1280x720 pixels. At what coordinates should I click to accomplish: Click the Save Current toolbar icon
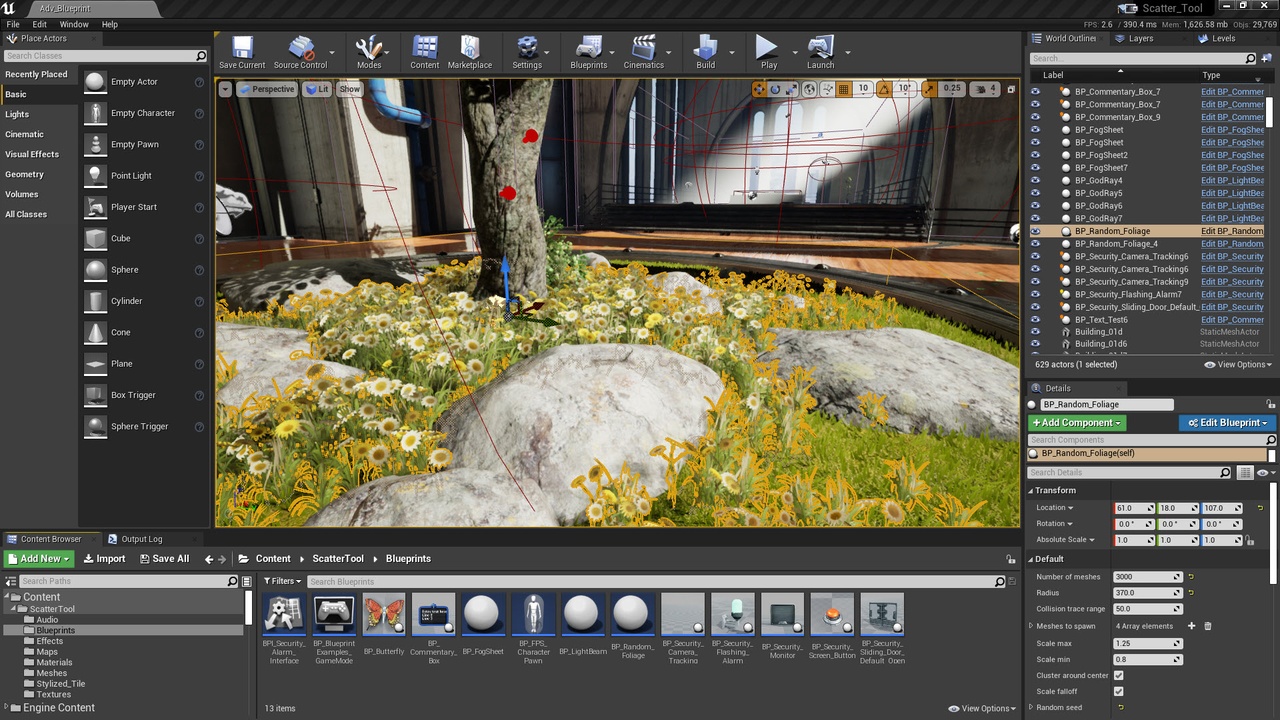[242, 52]
